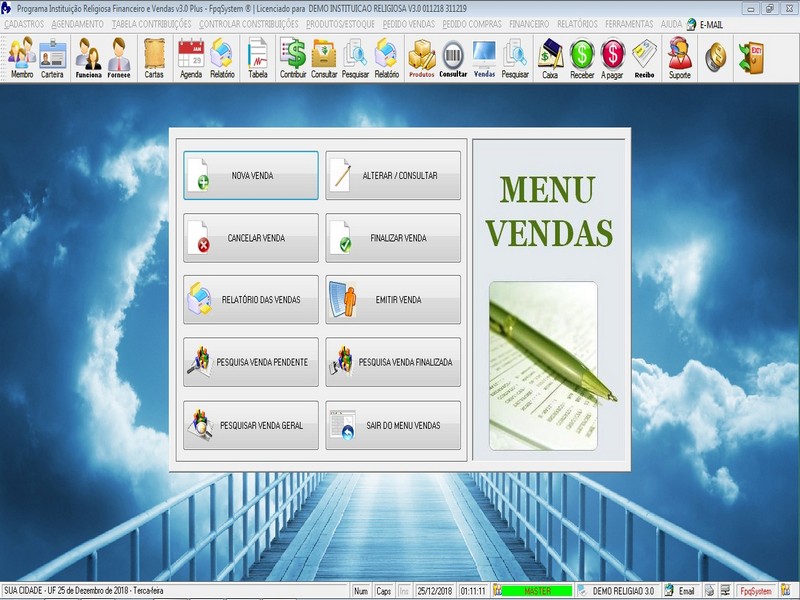Click the exit door toolbar icon
This screenshot has width=800, height=600.
click(x=751, y=57)
